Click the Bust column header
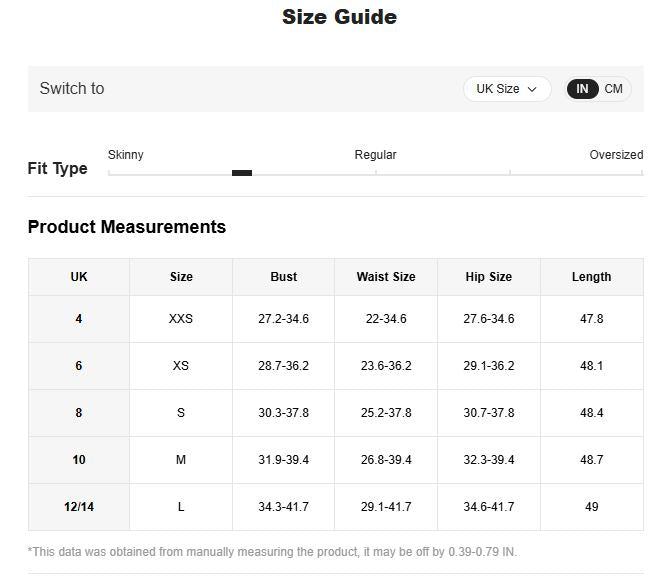Viewport: 672px width, 585px height. click(284, 277)
